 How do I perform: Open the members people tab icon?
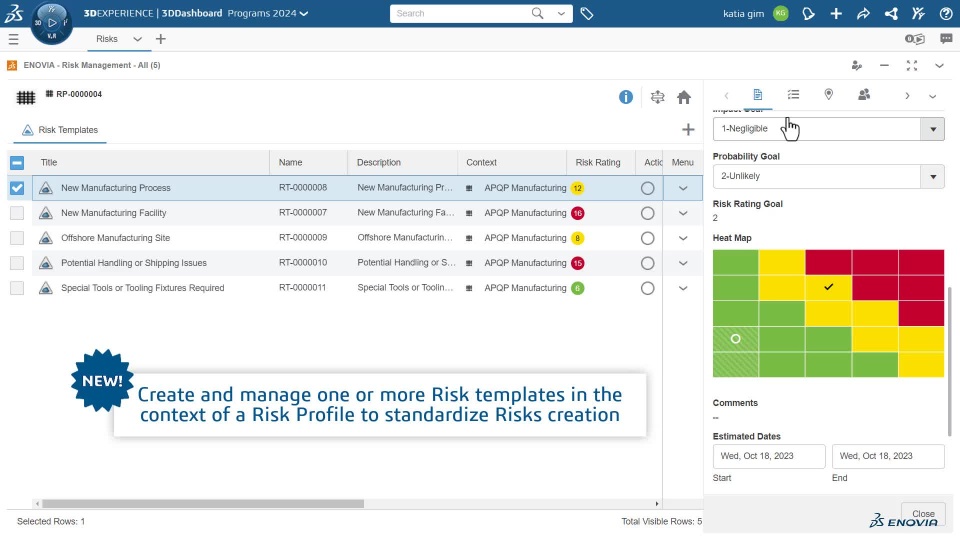864,95
